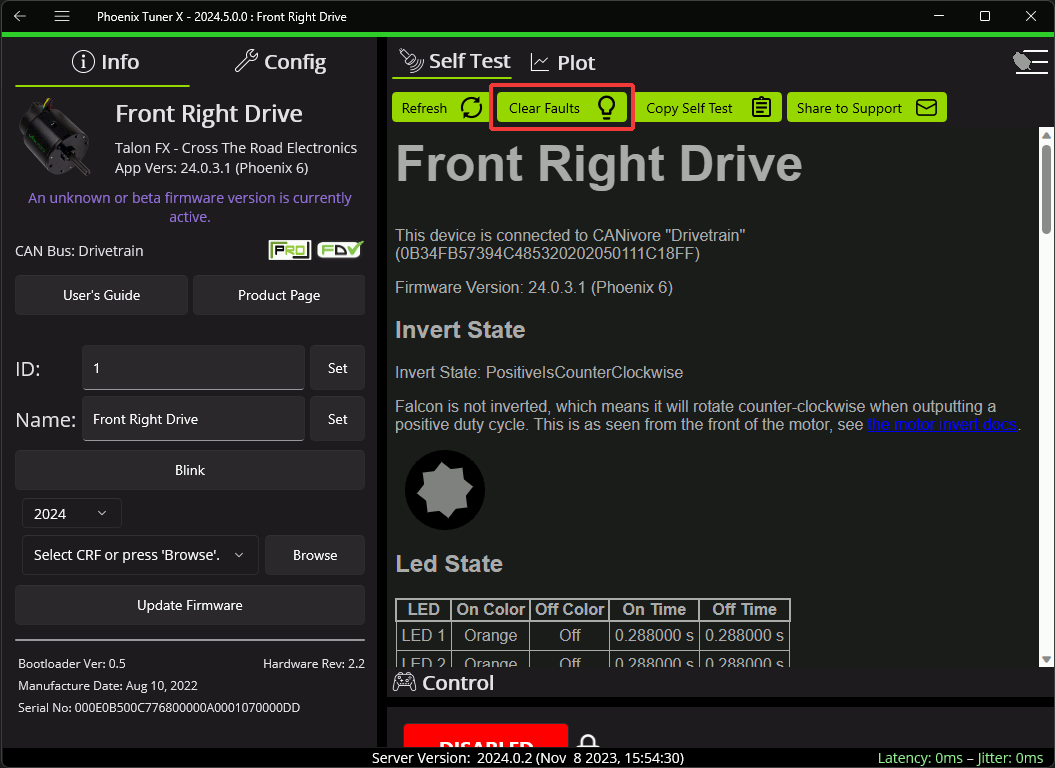
Task: Click the scrollbar up arrow
Action: click(1046, 135)
